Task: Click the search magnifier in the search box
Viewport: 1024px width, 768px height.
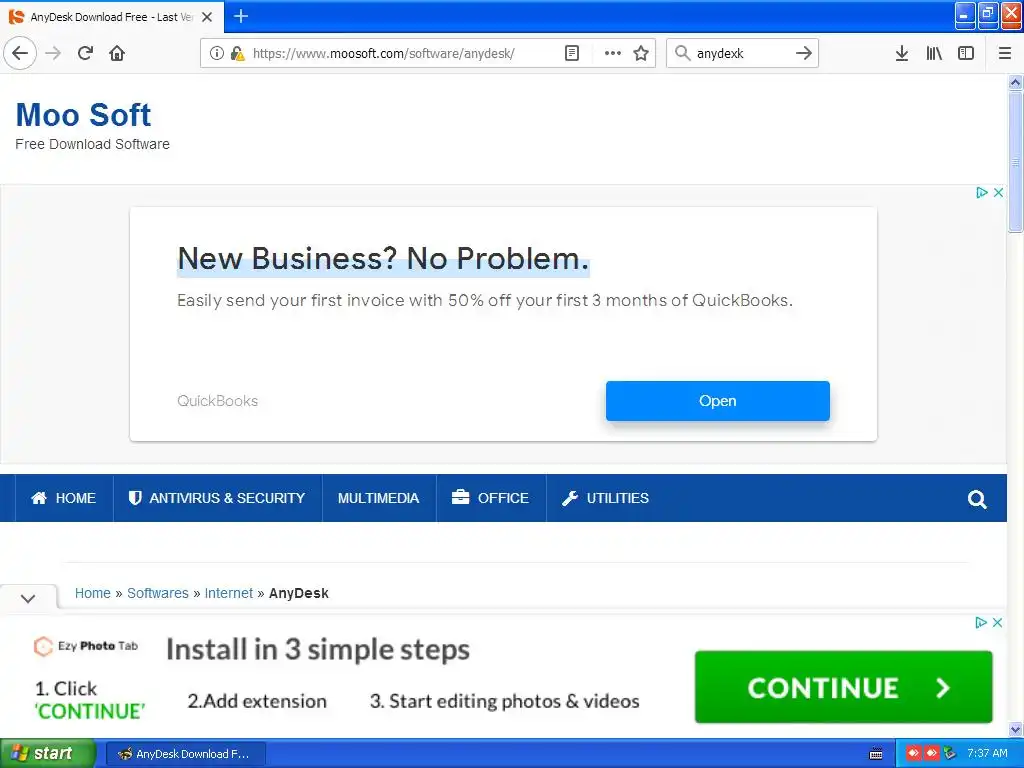Action: pos(682,53)
